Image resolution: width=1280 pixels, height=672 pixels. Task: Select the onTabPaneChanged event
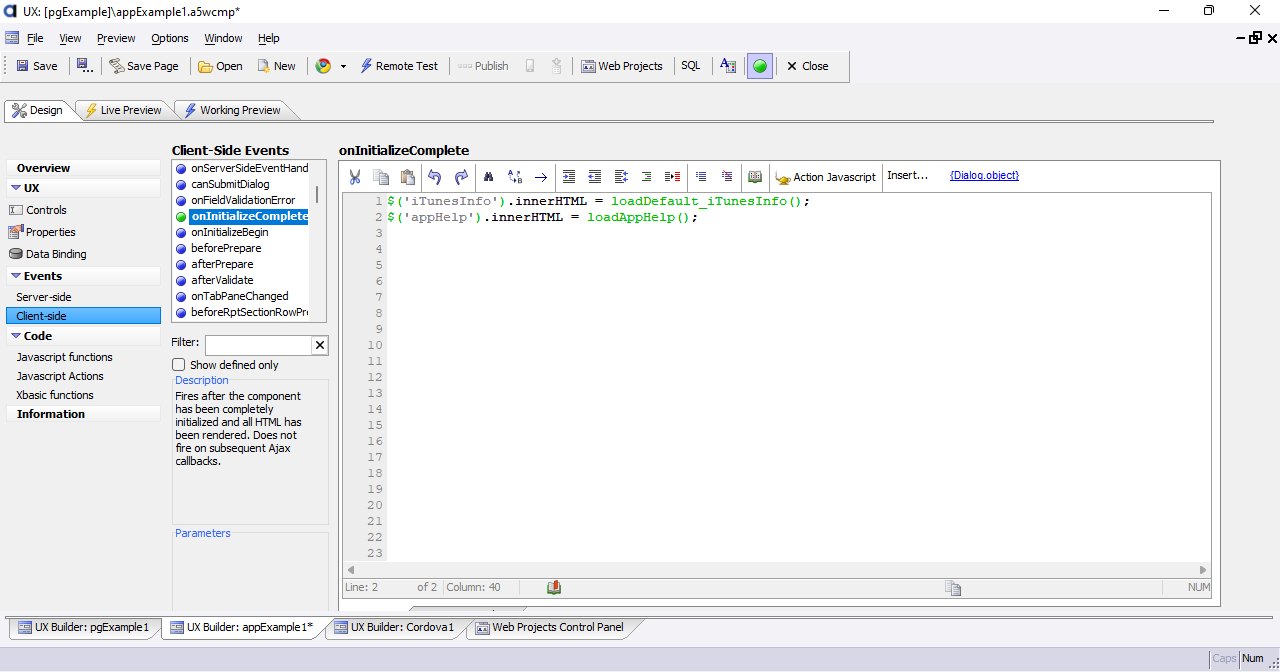tap(239, 296)
